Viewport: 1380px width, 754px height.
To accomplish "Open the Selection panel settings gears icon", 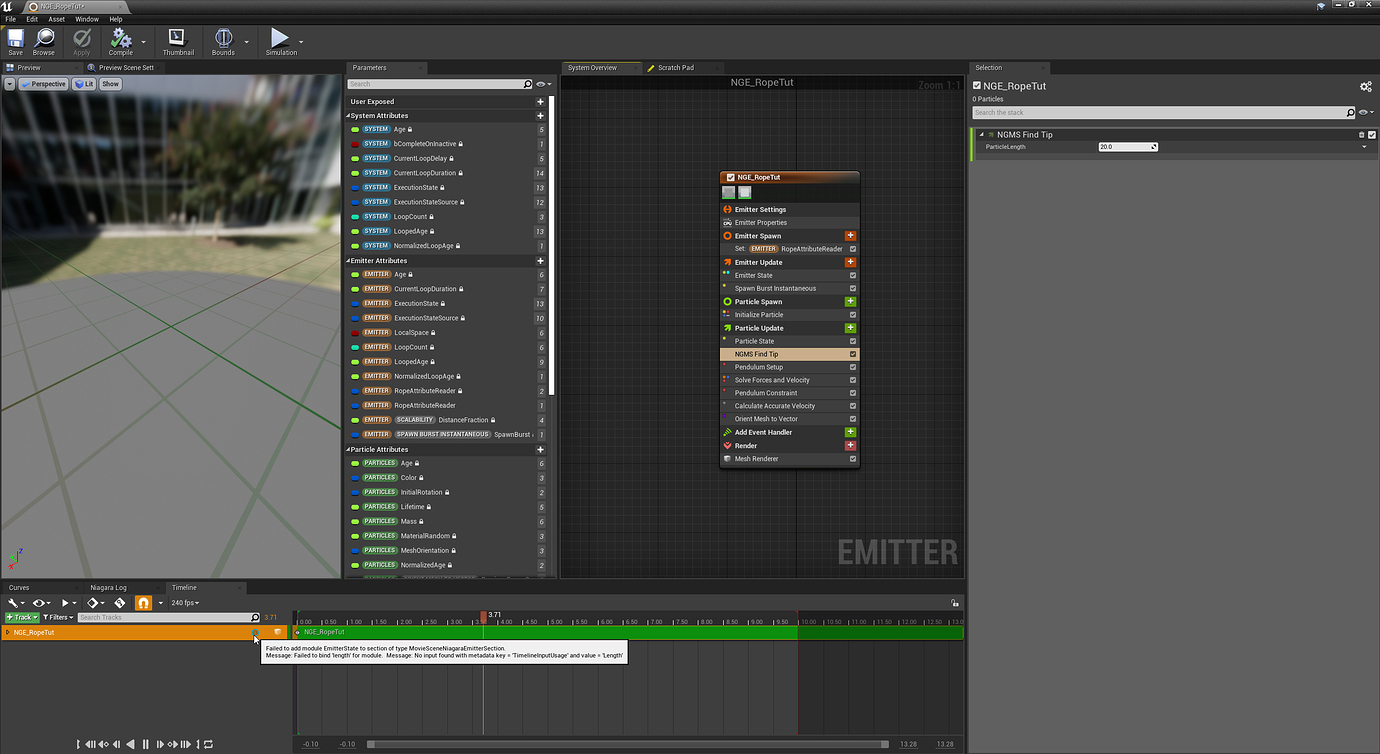I will click(1365, 87).
